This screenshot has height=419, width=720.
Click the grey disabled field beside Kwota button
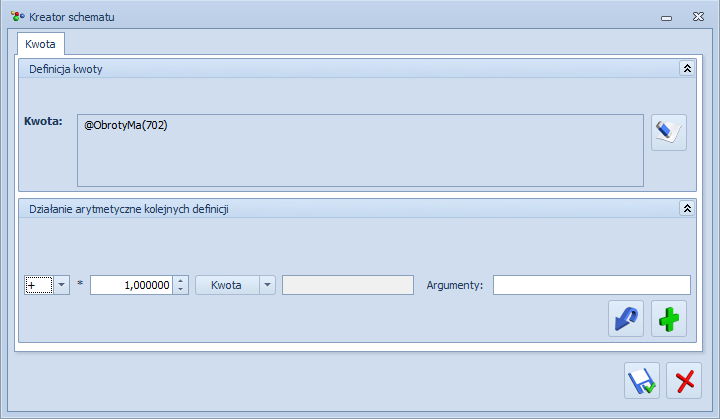click(x=348, y=285)
